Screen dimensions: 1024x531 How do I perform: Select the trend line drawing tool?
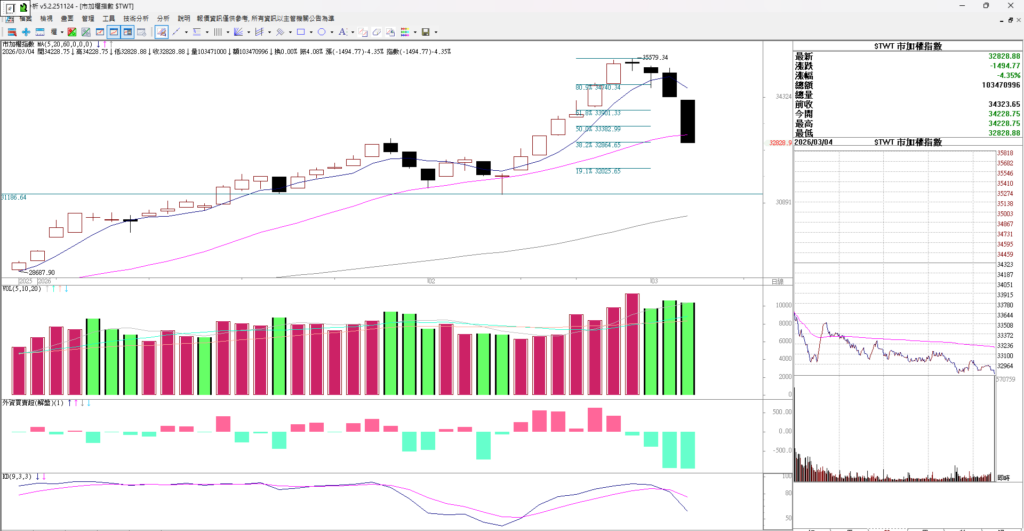click(176, 32)
